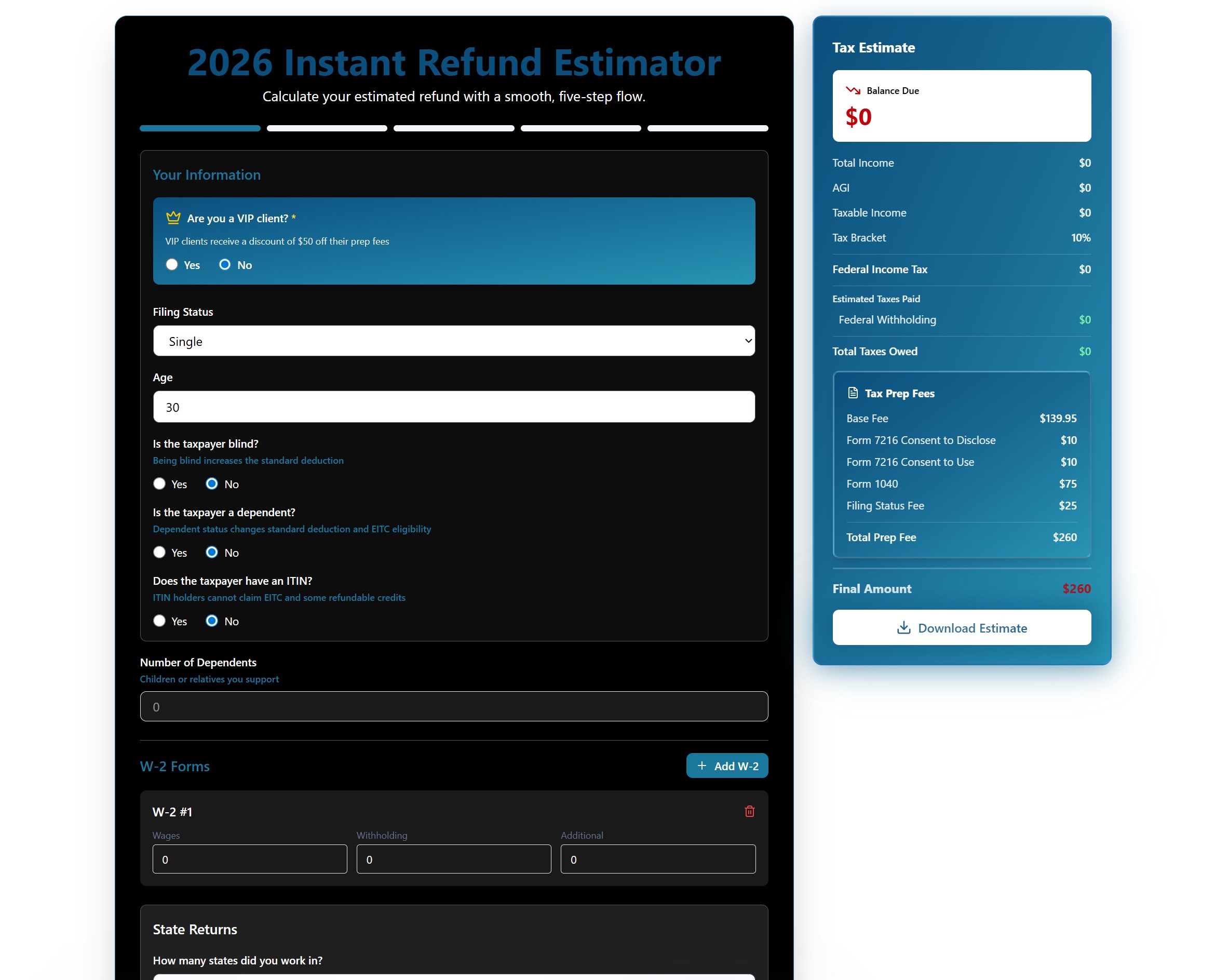1229x980 pixels.
Task: Click the Age input field
Action: point(454,407)
